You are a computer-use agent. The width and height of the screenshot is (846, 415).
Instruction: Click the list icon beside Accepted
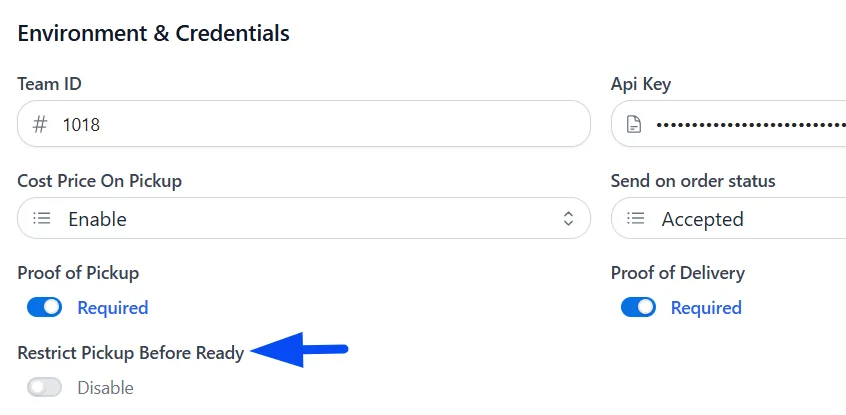[636, 219]
